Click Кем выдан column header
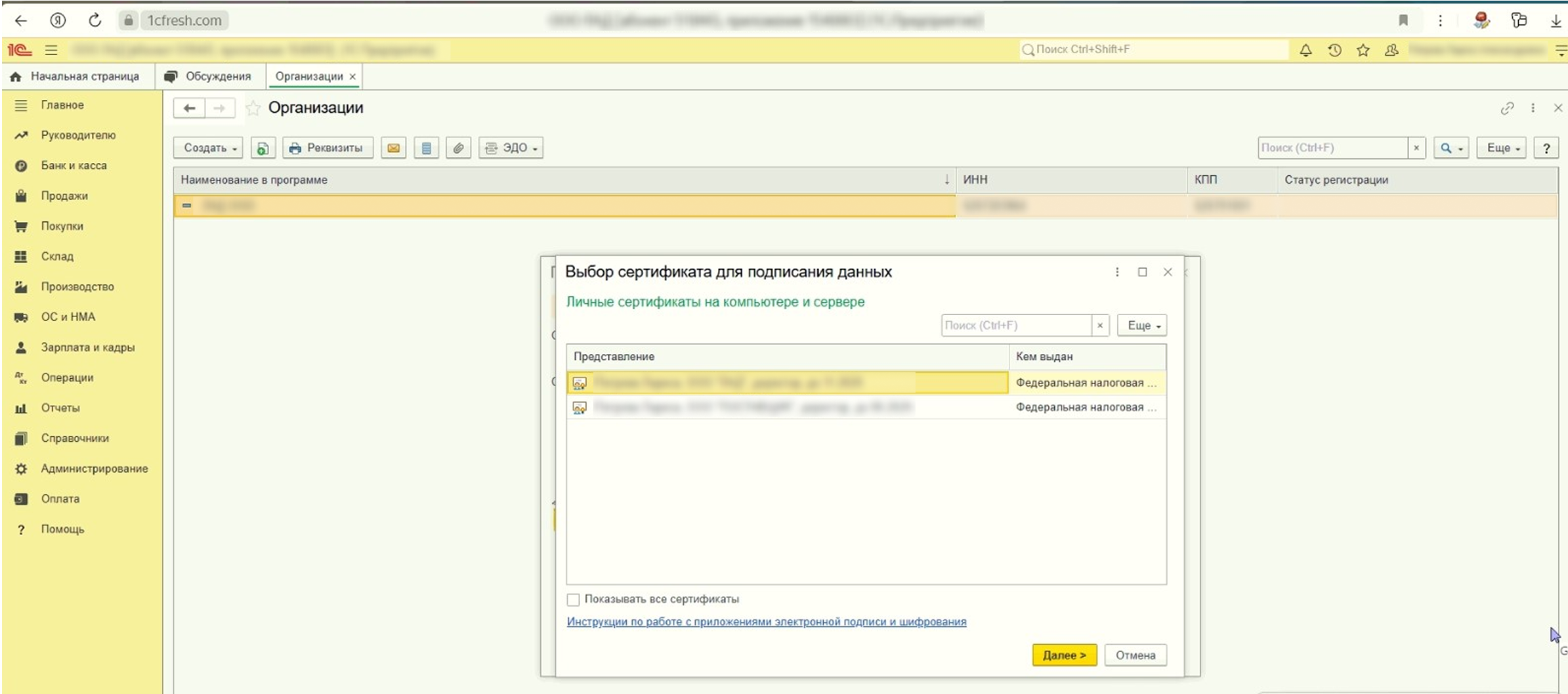Viewport: 1568px width, 694px height. 1088,357
